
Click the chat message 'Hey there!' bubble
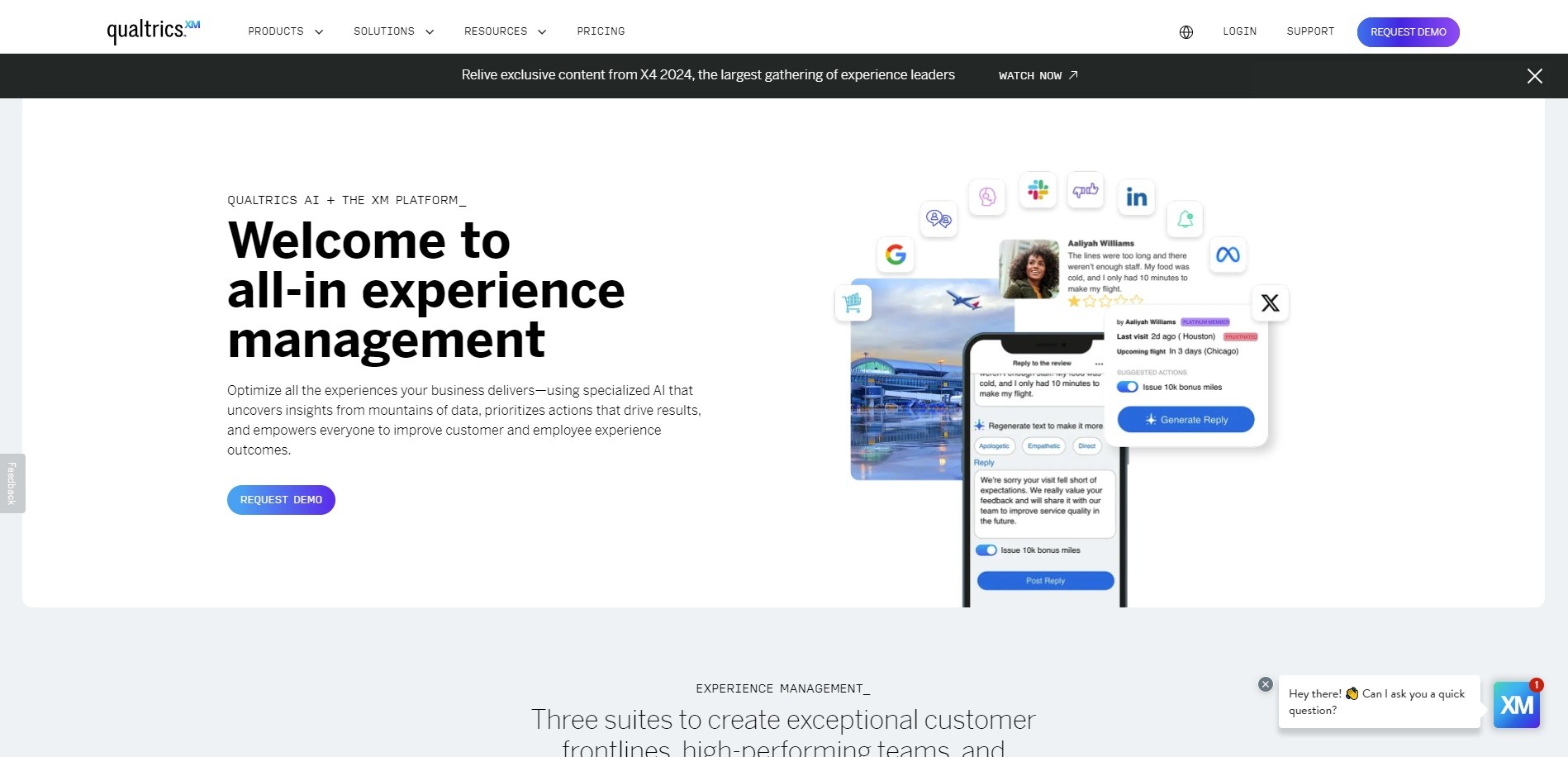[1379, 702]
